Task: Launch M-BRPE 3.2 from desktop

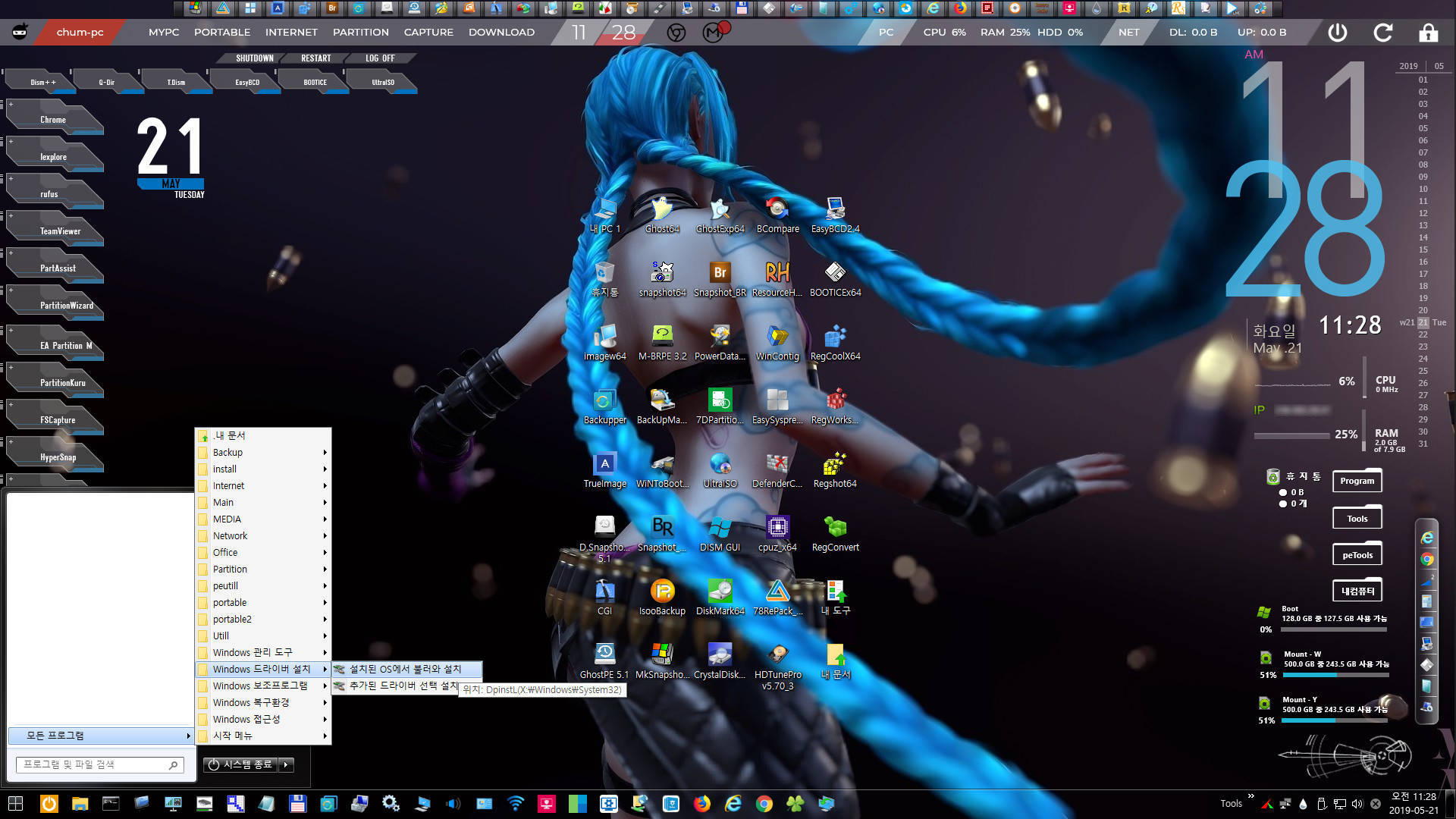Action: tap(662, 342)
